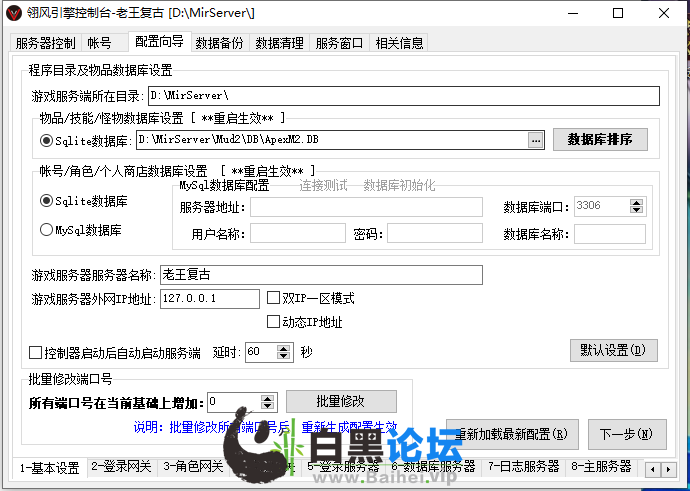690x491 pixels.
Task: Click the app icon in the title bar
Action: click(13, 13)
